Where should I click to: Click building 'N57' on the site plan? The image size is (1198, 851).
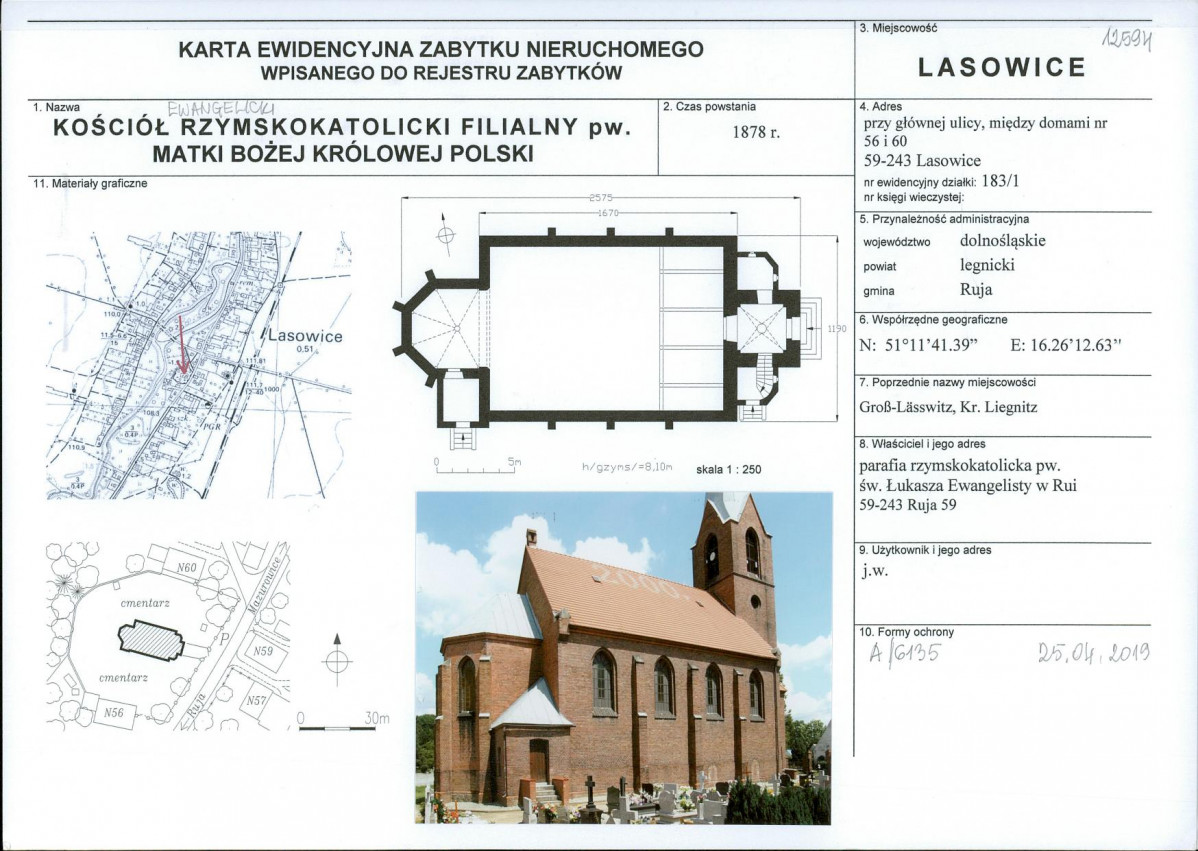pos(257,700)
